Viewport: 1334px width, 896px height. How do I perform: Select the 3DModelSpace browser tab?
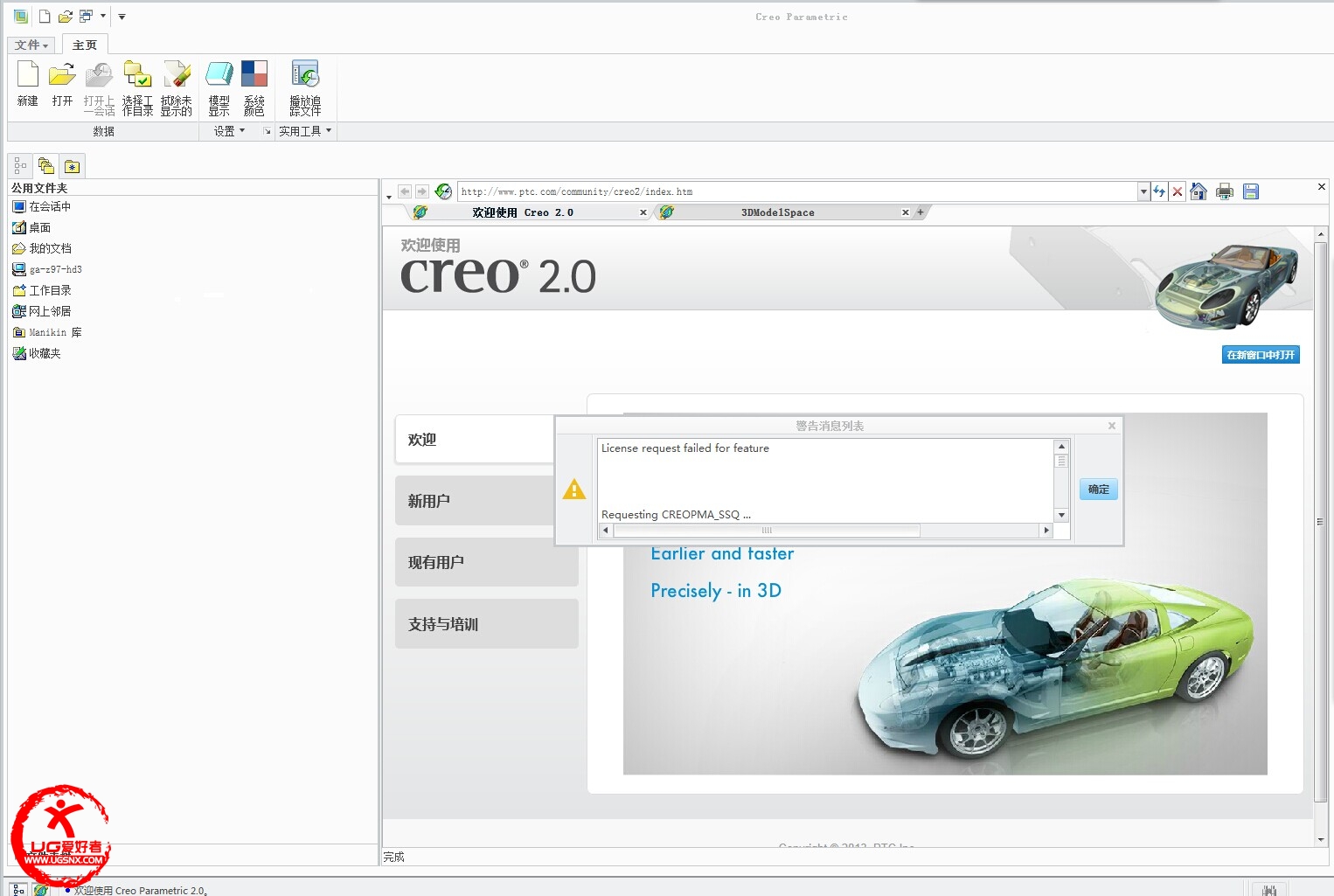777,212
